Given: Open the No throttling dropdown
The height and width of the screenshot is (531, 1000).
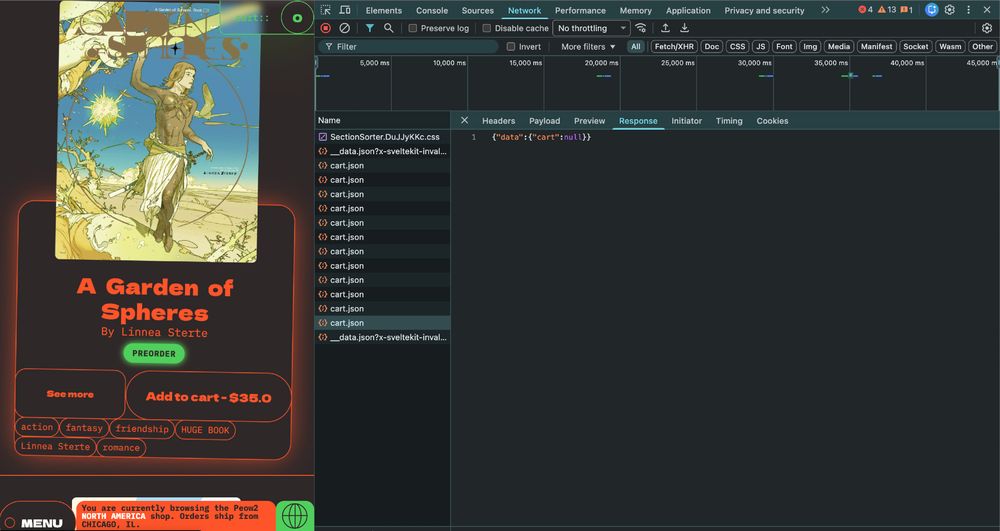Looking at the screenshot, I should (x=592, y=28).
